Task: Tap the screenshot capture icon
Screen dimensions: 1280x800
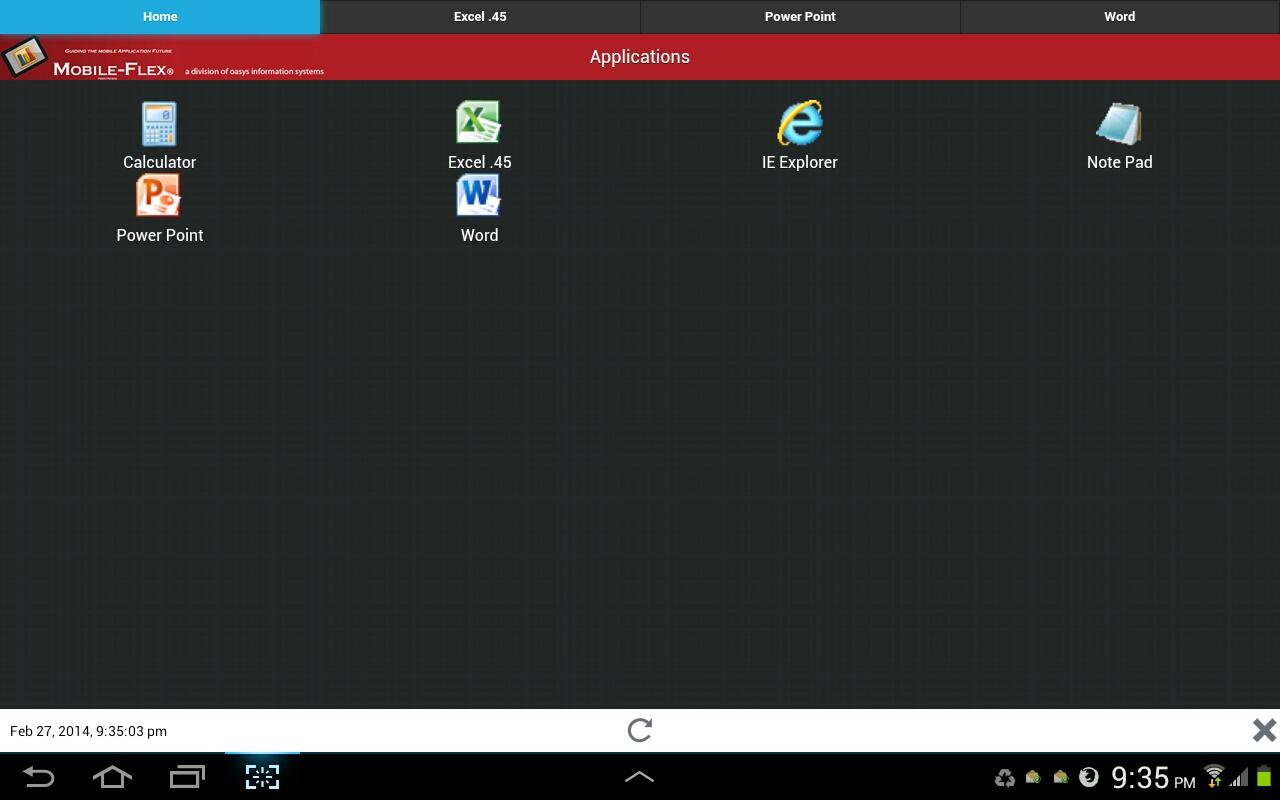Action: pyautogui.click(x=262, y=777)
